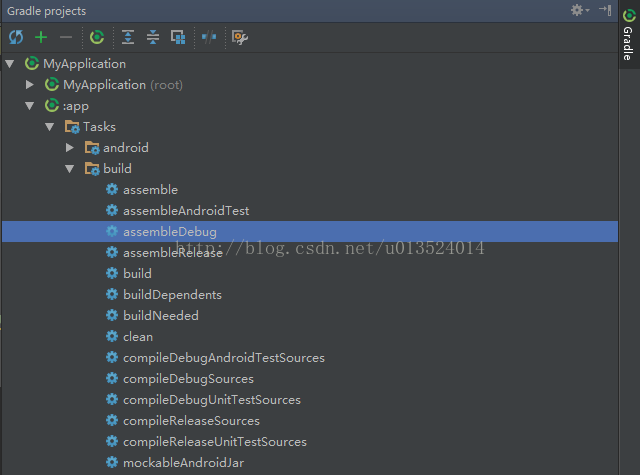Image resolution: width=640 pixels, height=475 pixels.
Task: Select the buildNeeded task
Action: pyautogui.click(x=310, y=315)
